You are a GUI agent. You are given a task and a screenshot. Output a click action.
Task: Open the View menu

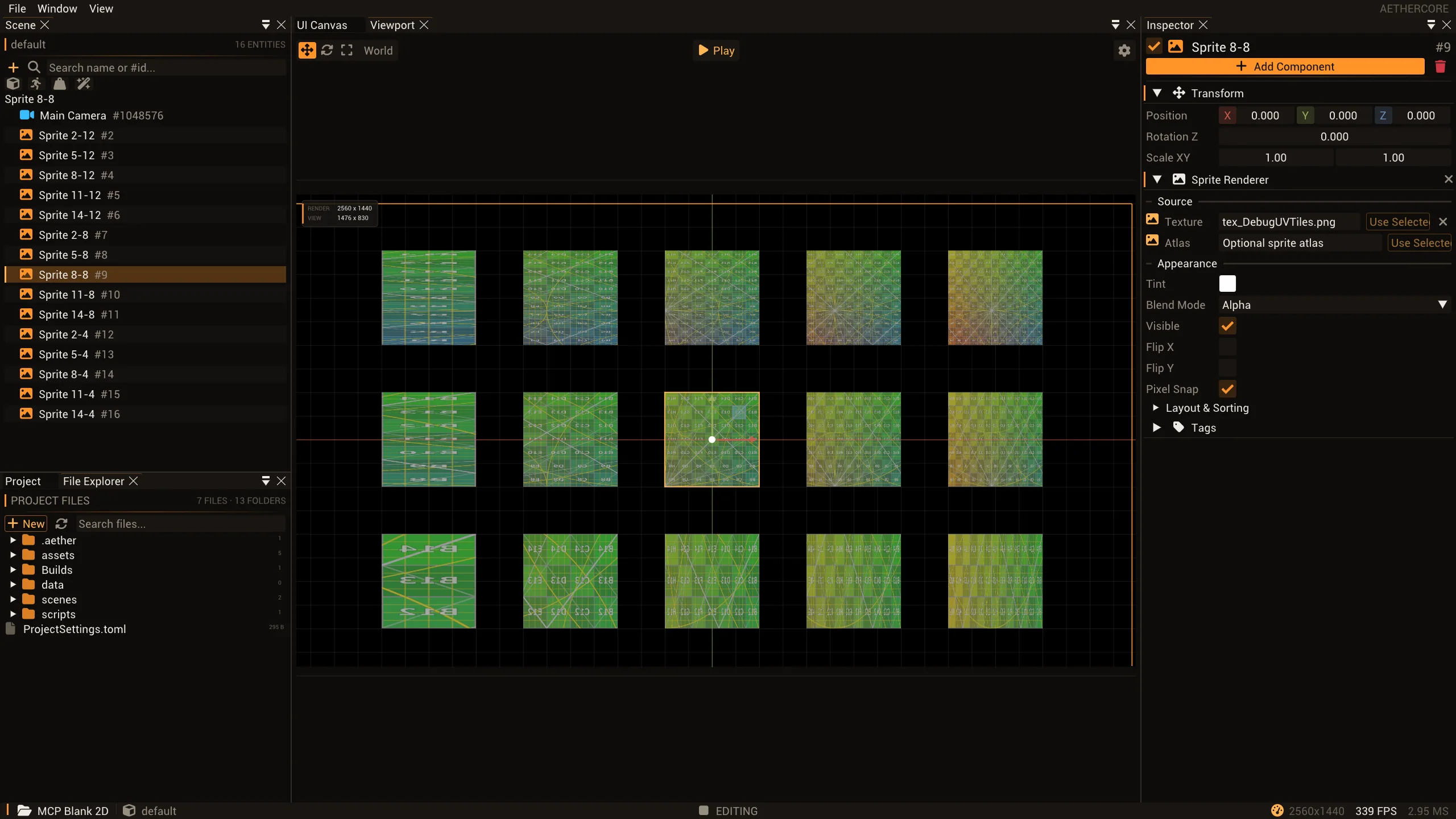coord(101,9)
